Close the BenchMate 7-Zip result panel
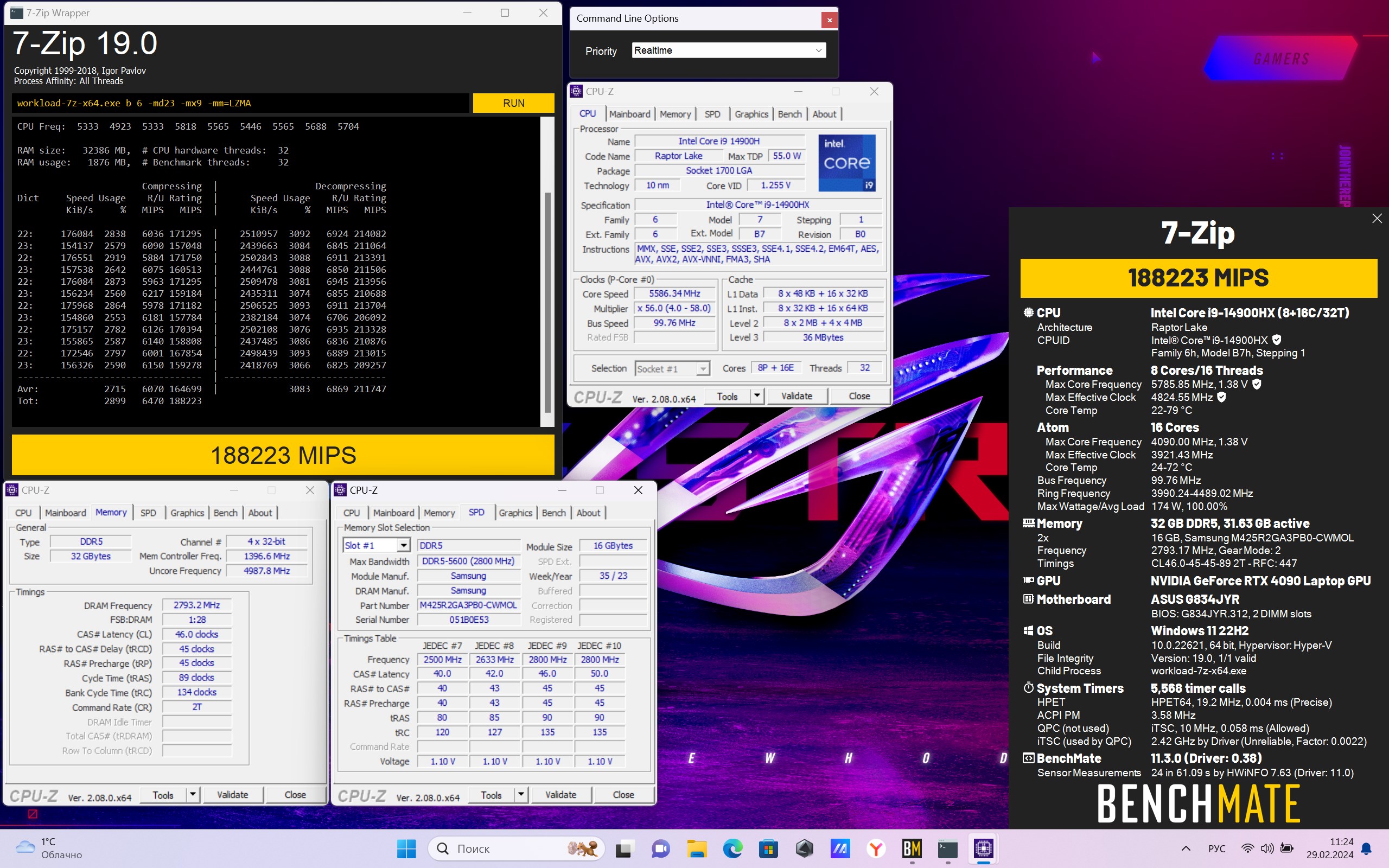Screen dimensions: 1389x868 (x=1377, y=218)
